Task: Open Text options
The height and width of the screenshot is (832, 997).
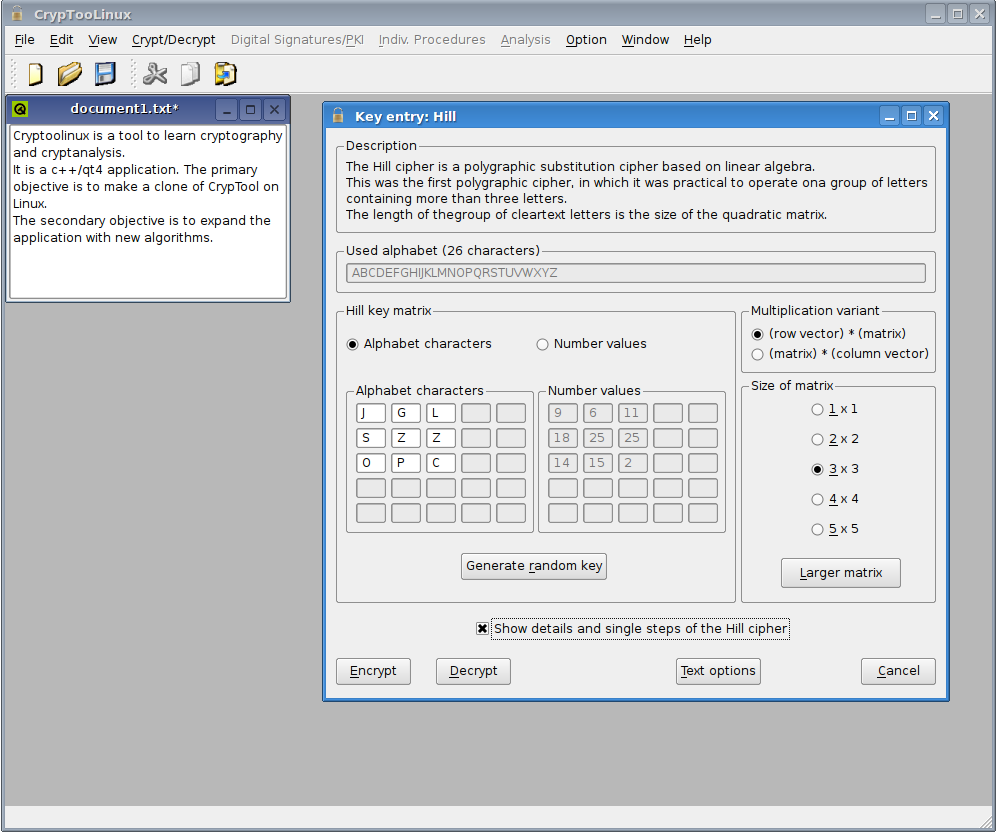Action: click(718, 671)
